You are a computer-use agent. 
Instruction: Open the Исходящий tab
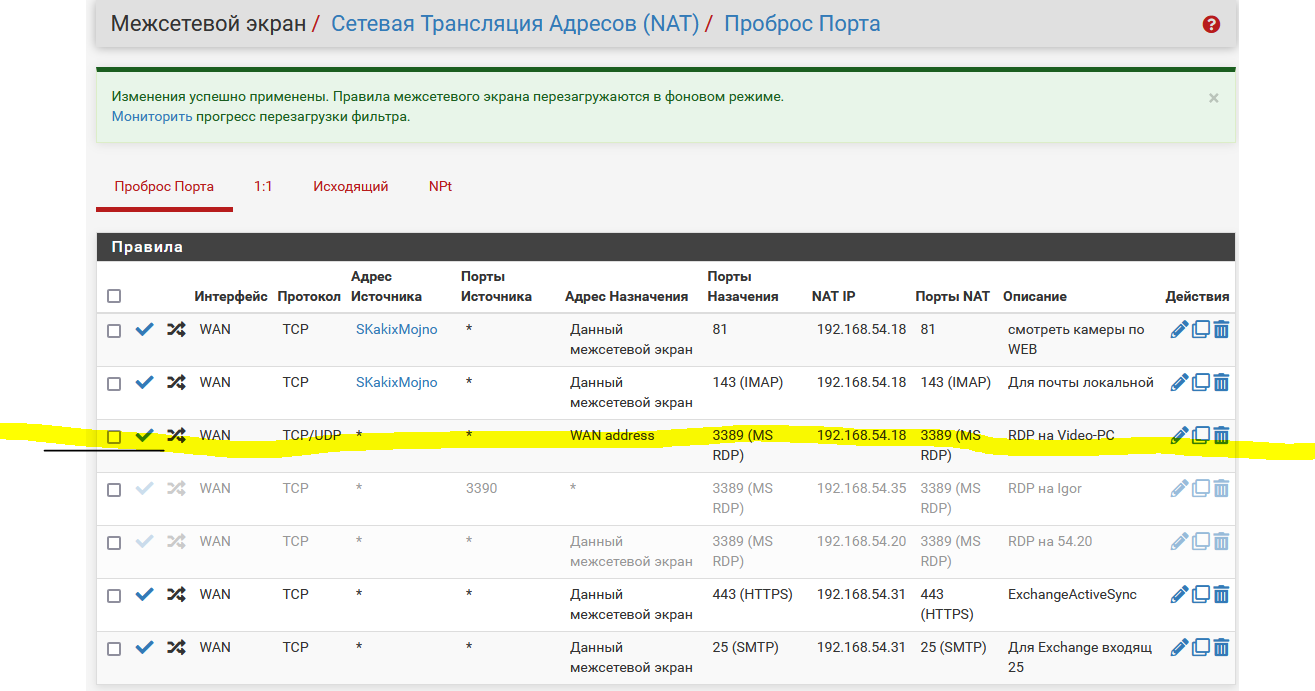(350, 187)
